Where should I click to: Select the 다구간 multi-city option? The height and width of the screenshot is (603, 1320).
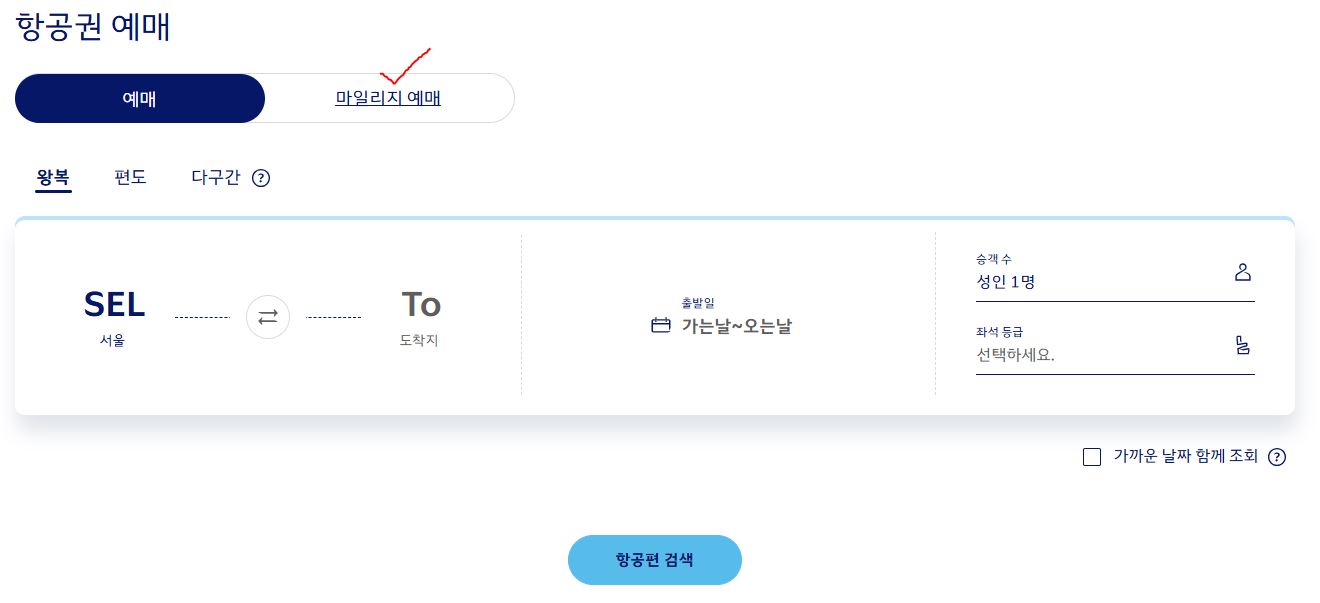pyautogui.click(x=216, y=177)
